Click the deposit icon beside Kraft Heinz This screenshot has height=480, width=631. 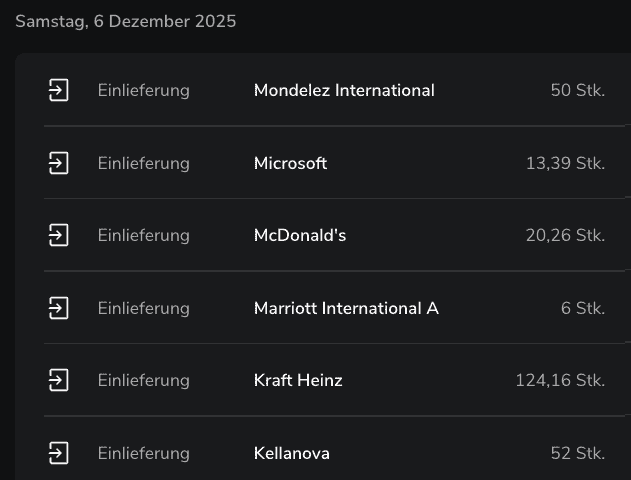[x=59, y=380]
